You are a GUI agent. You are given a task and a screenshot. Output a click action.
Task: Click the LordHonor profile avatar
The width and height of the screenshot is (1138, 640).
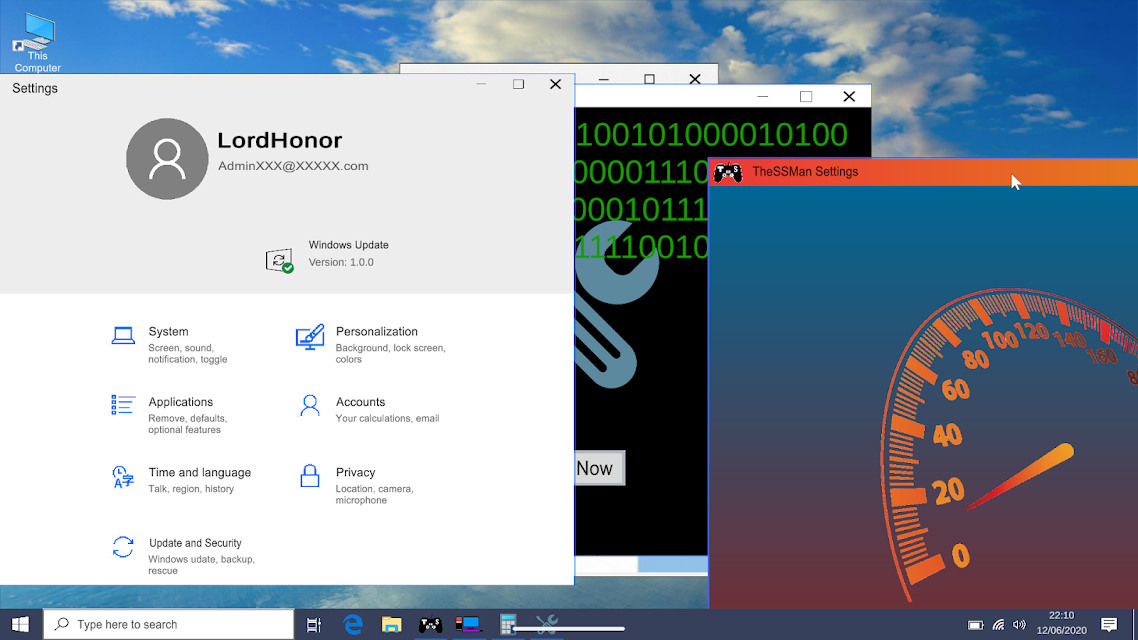coord(167,159)
